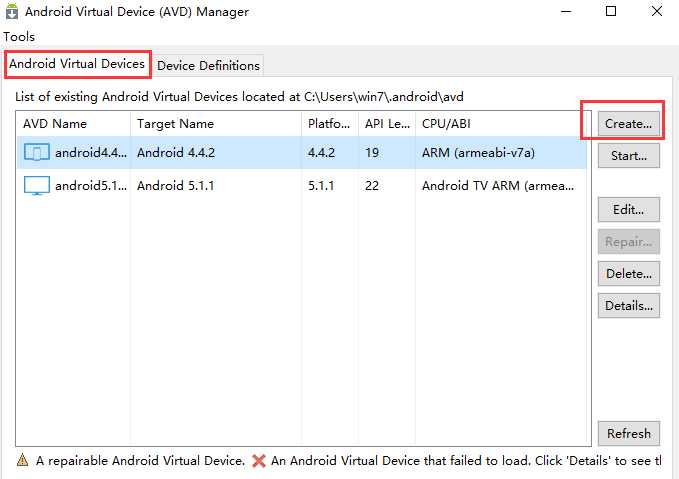Click platform value 5.1.1
The height and width of the screenshot is (479, 679).
coord(321,186)
